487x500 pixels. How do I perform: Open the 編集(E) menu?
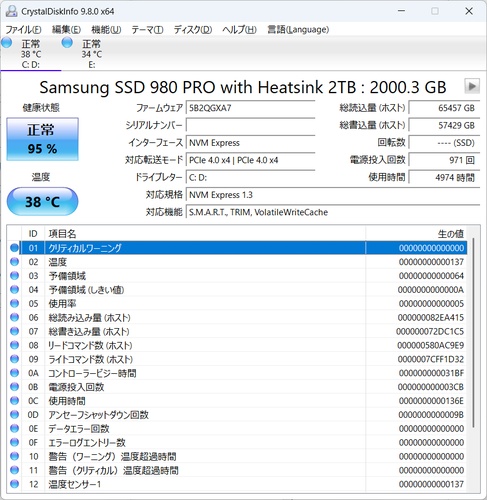click(66, 30)
